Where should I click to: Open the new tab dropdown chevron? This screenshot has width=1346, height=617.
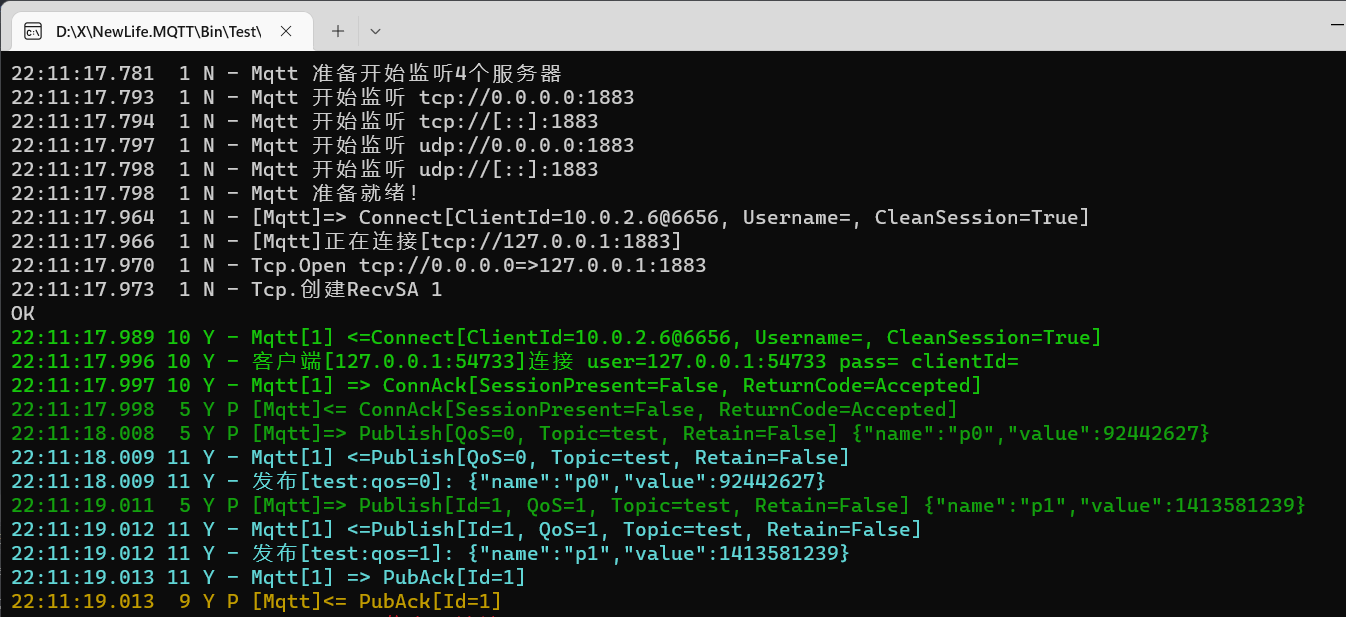click(375, 31)
